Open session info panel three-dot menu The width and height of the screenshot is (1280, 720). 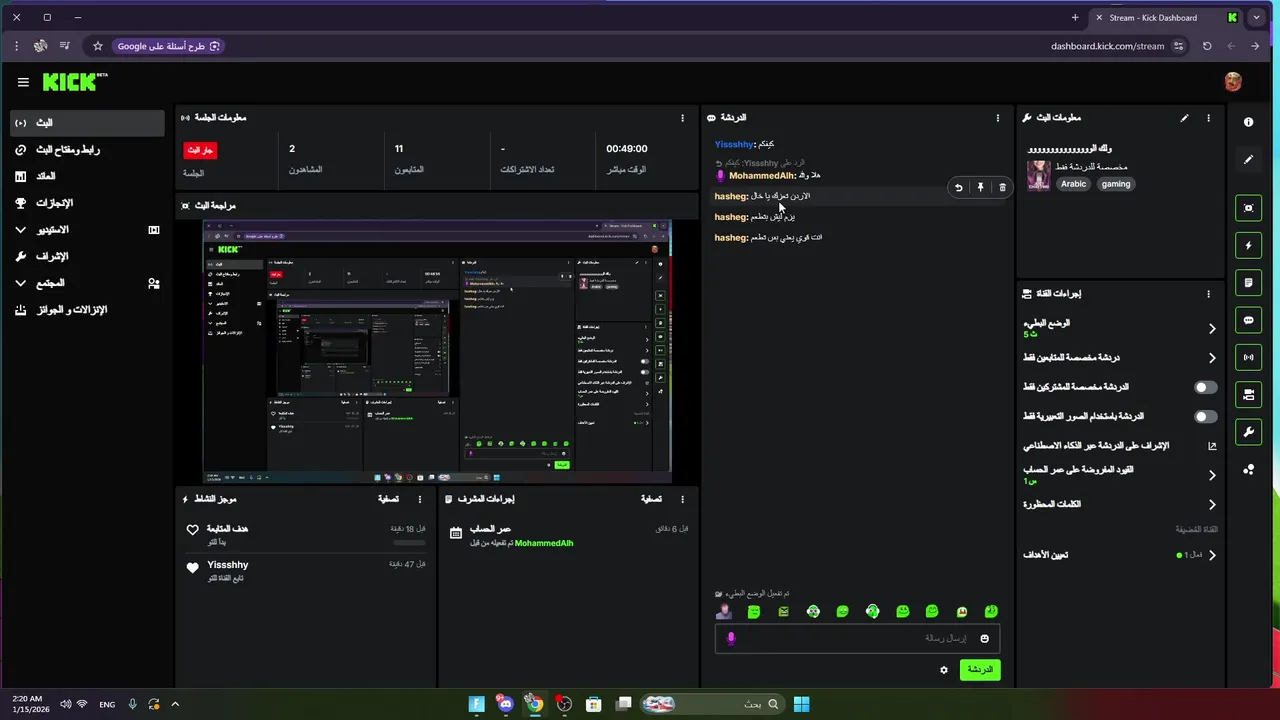[x=683, y=118]
